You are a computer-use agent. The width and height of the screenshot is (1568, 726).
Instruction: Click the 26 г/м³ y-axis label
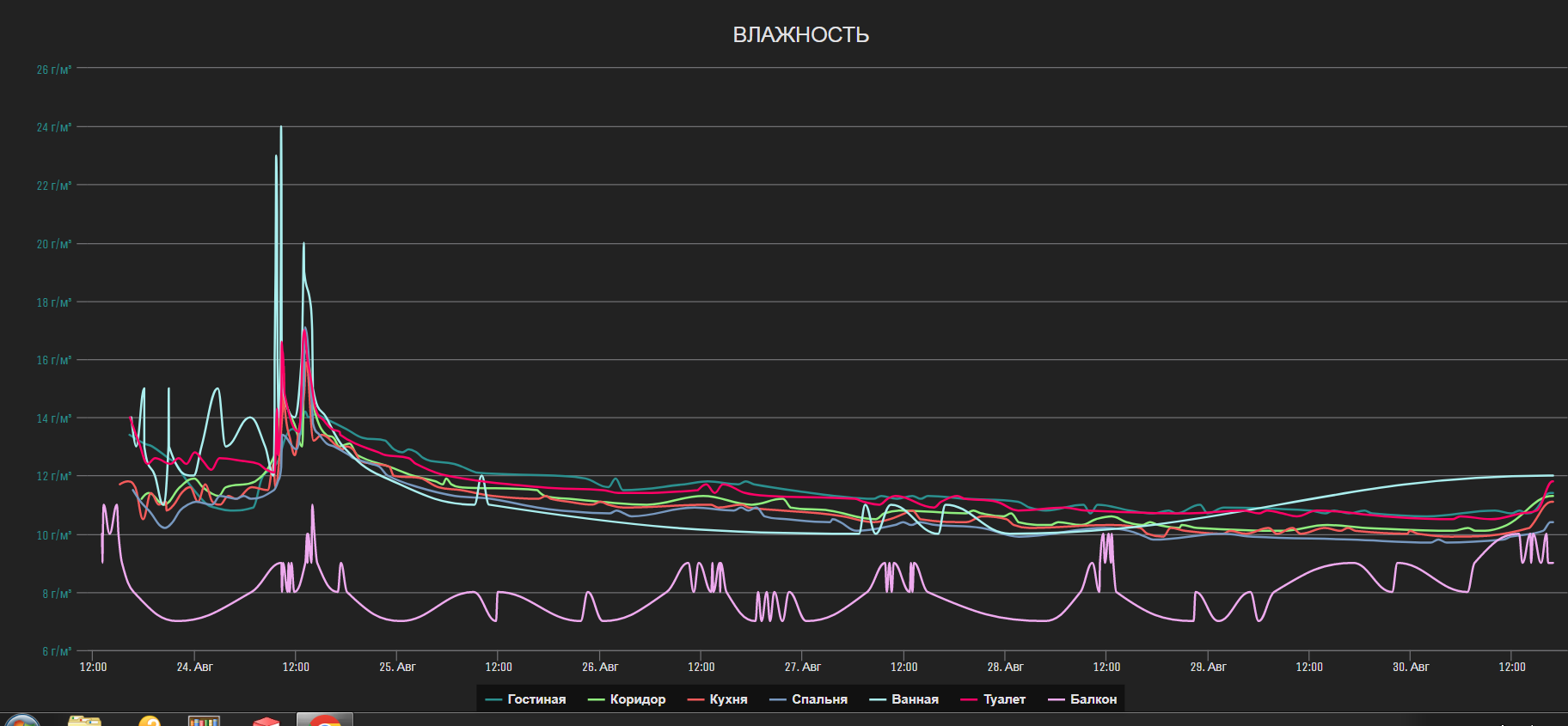(54, 70)
